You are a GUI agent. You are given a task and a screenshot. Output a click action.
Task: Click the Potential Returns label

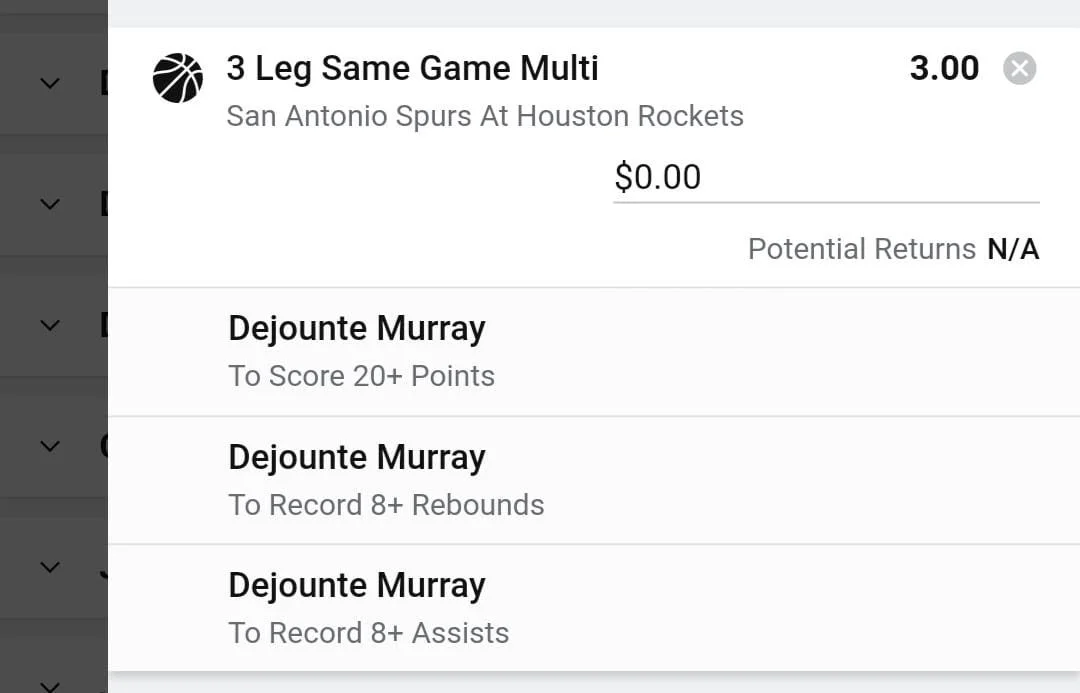tap(861, 249)
